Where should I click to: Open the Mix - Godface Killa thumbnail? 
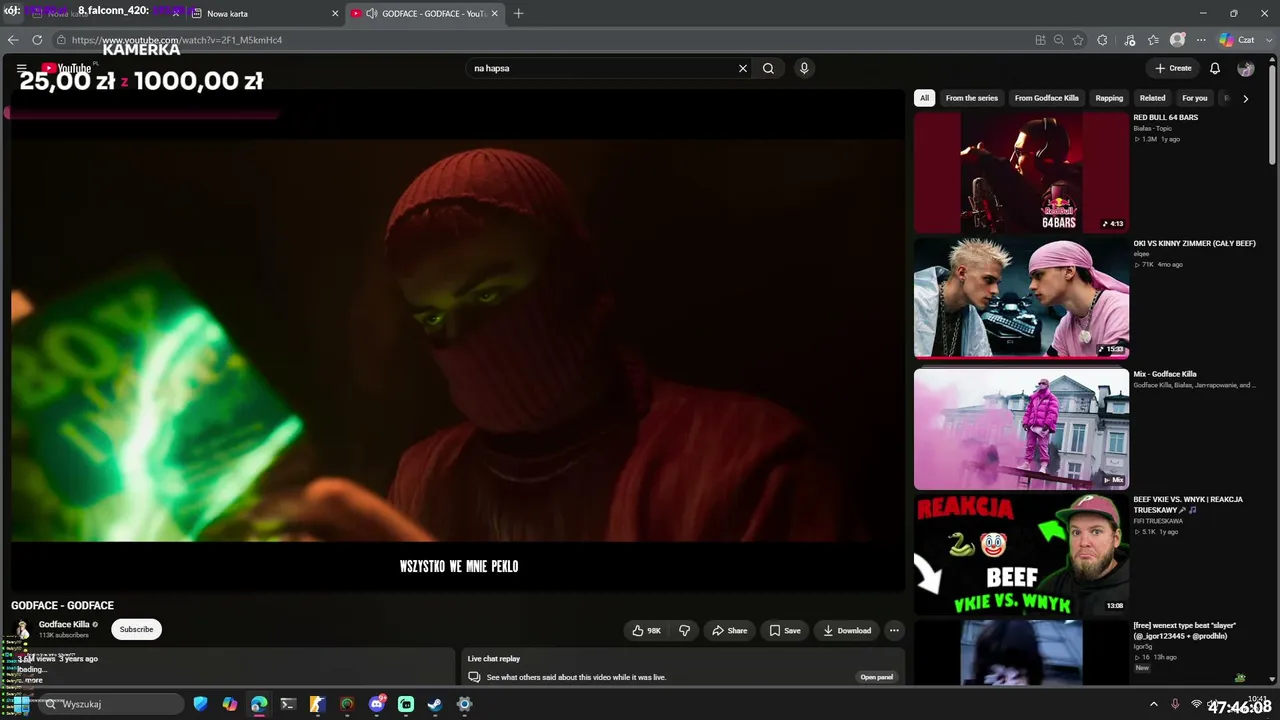click(1021, 429)
